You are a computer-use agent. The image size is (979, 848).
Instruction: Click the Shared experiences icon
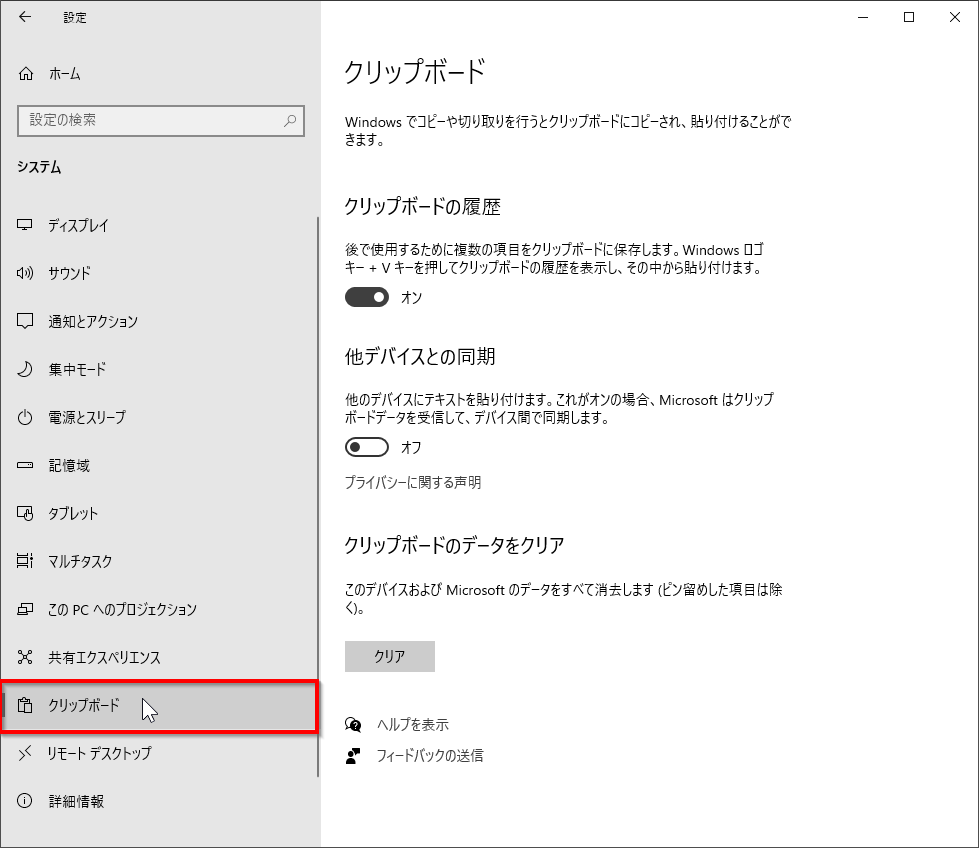pos(25,657)
